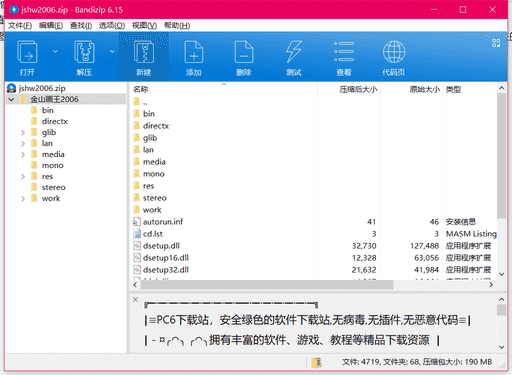Click file list scrollbar up arrow

pos(501,88)
